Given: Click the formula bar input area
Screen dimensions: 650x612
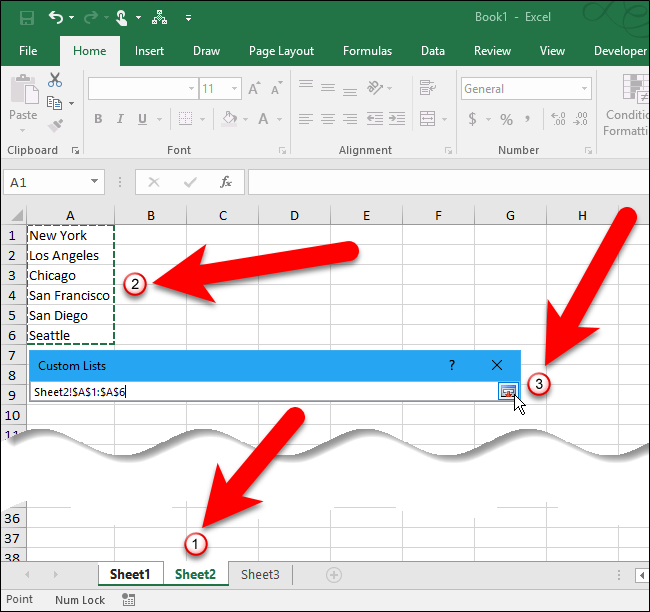Looking at the screenshot, I should coord(449,182).
